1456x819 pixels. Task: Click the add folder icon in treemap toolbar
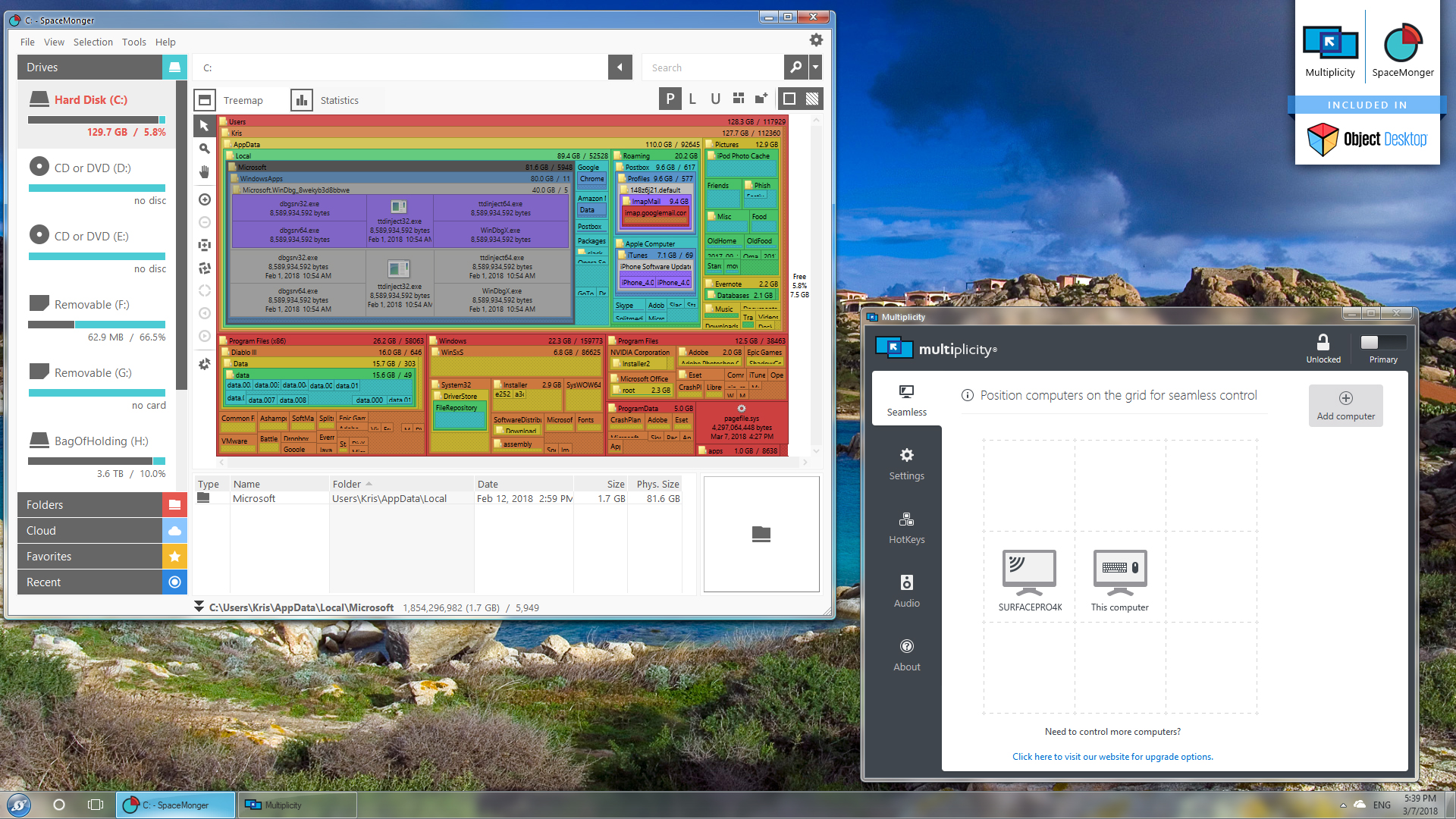tap(761, 99)
